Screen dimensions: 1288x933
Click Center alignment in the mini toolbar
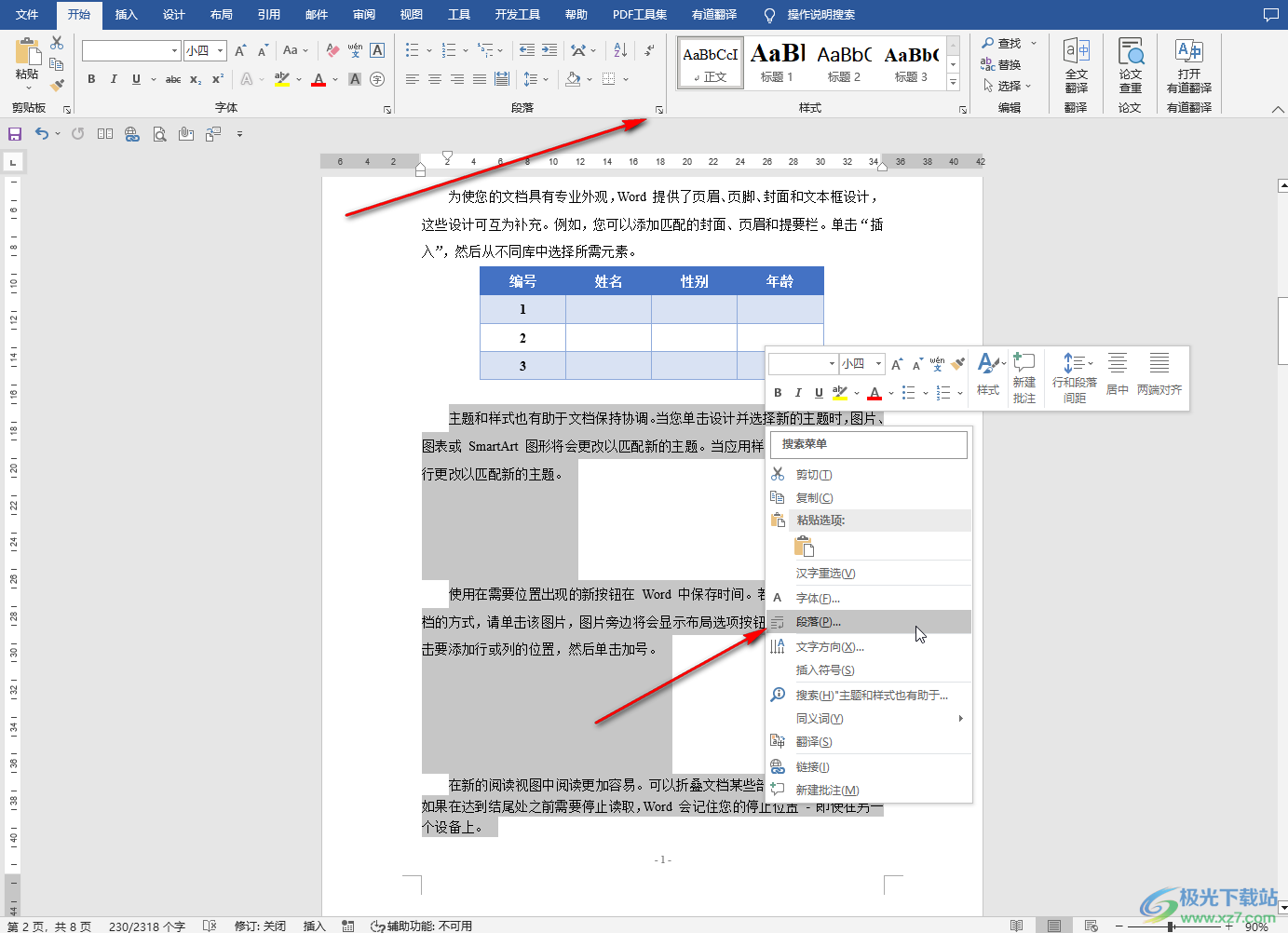click(x=1118, y=374)
